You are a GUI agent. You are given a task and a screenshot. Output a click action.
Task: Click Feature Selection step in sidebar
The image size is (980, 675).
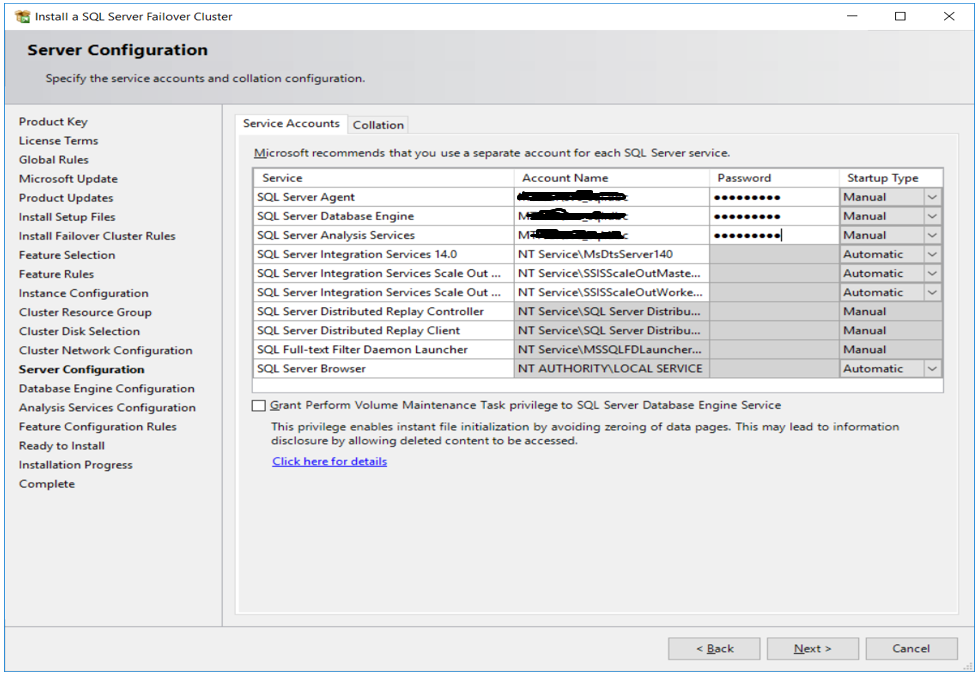coord(67,255)
